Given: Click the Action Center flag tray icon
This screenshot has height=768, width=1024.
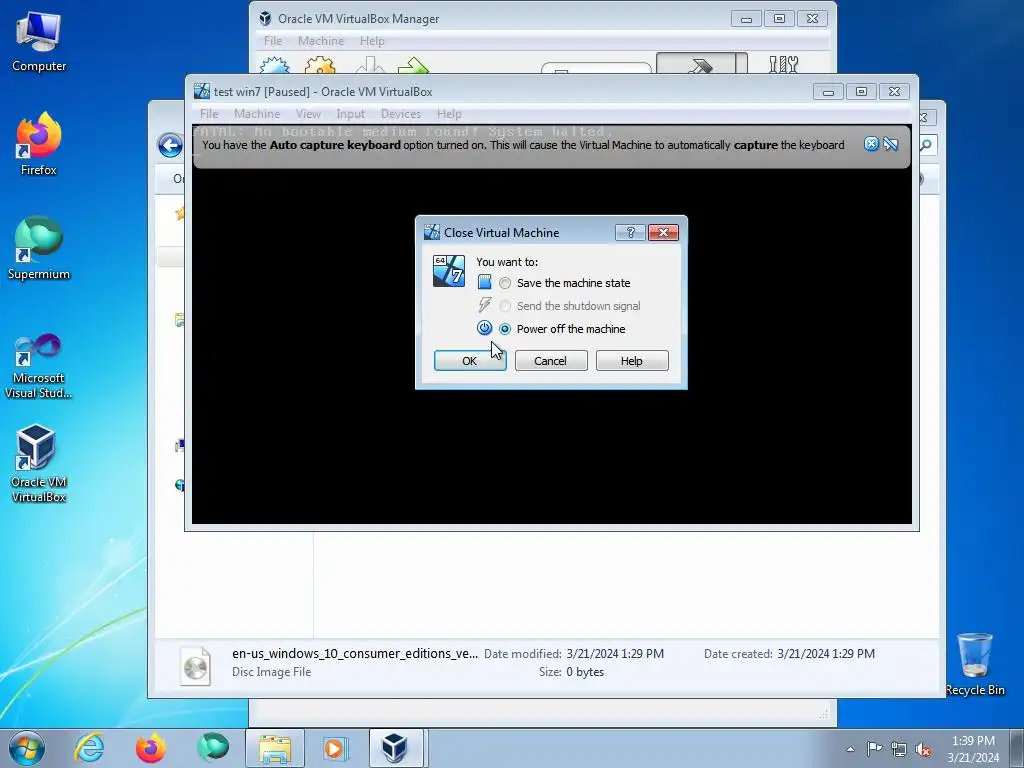Looking at the screenshot, I should (x=874, y=748).
